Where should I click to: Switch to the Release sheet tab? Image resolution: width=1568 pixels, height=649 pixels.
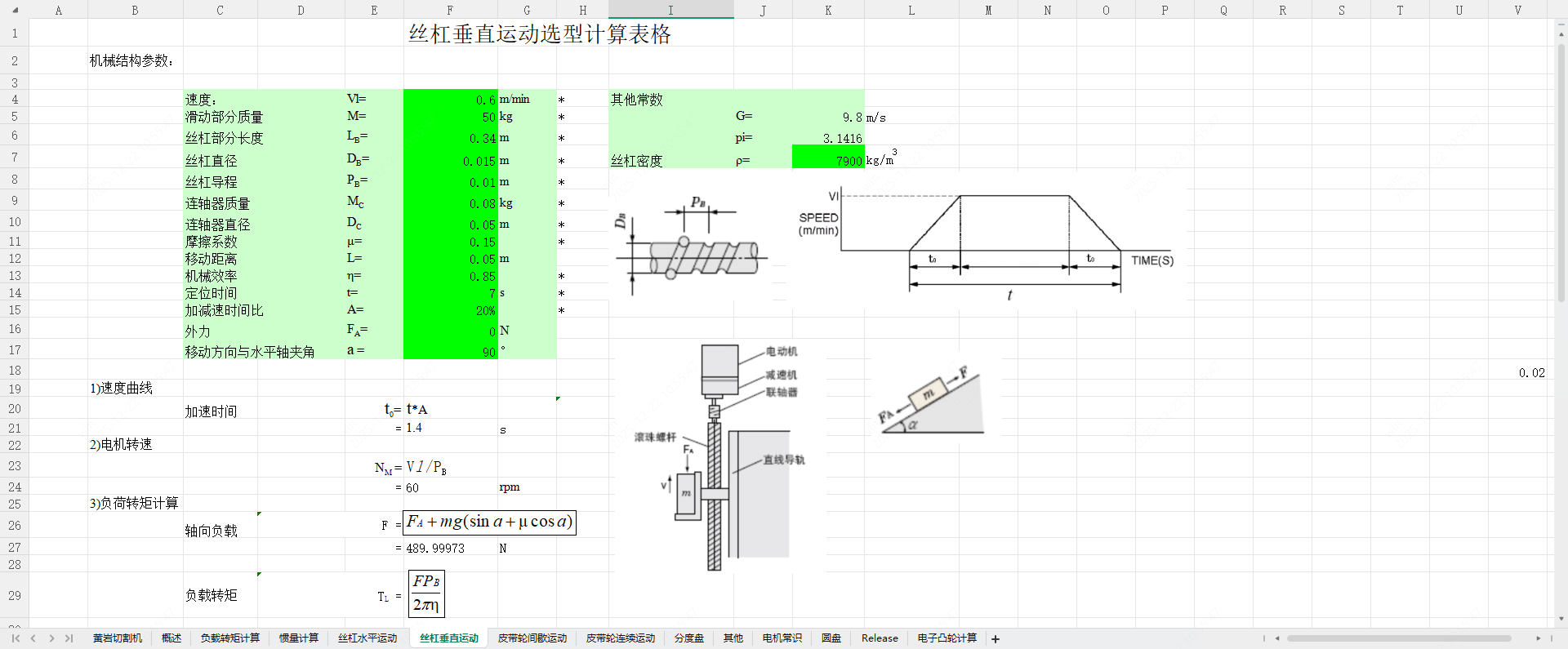pos(880,638)
